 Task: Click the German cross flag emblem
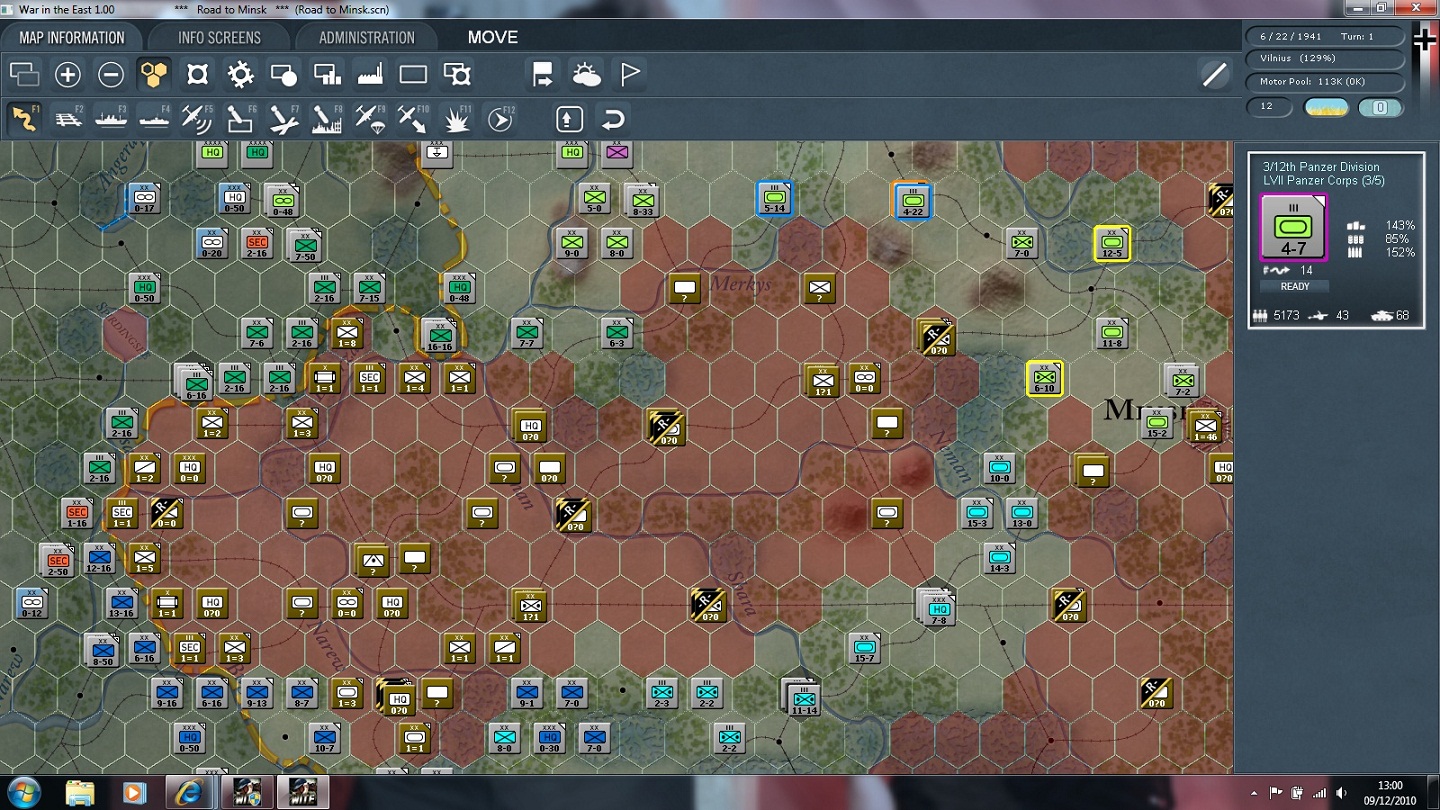[1424, 40]
